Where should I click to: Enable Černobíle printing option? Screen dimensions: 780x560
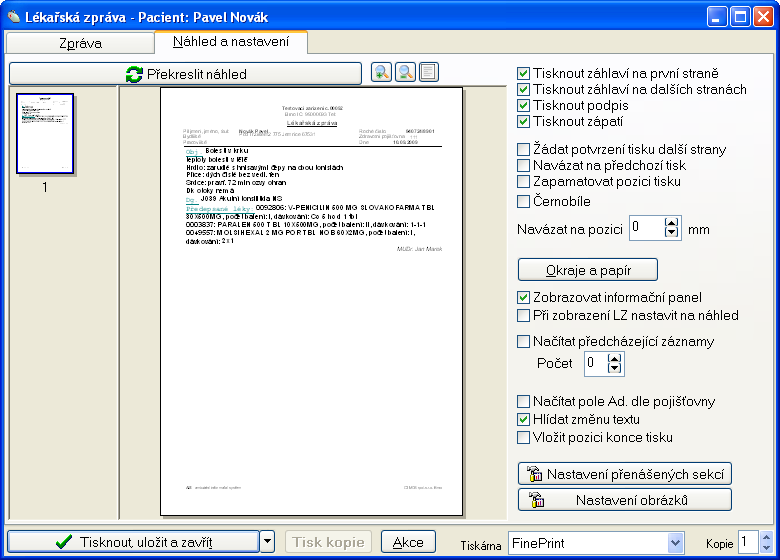(523, 201)
